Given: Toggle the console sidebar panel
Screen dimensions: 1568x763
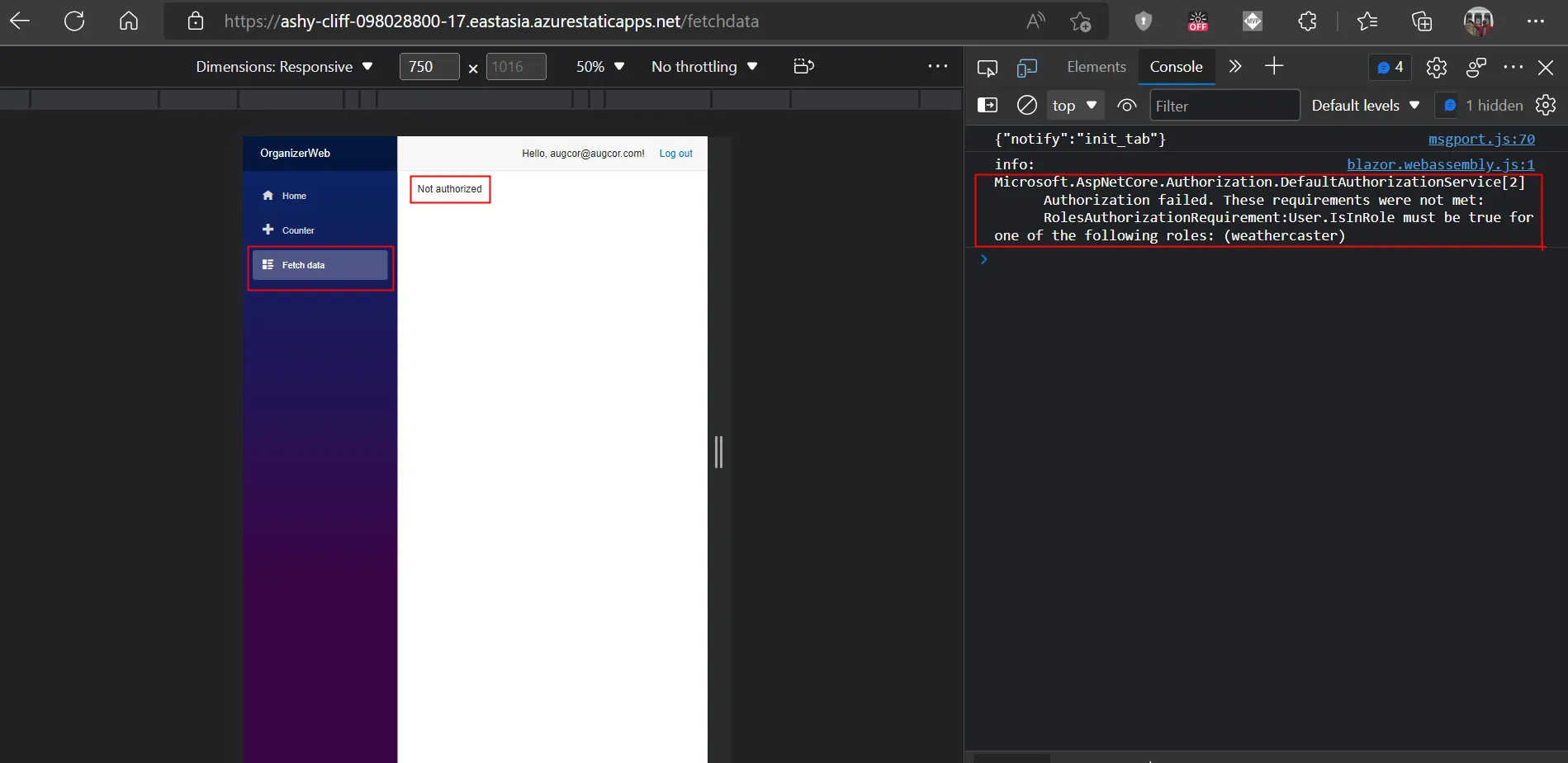Looking at the screenshot, I should (x=987, y=105).
